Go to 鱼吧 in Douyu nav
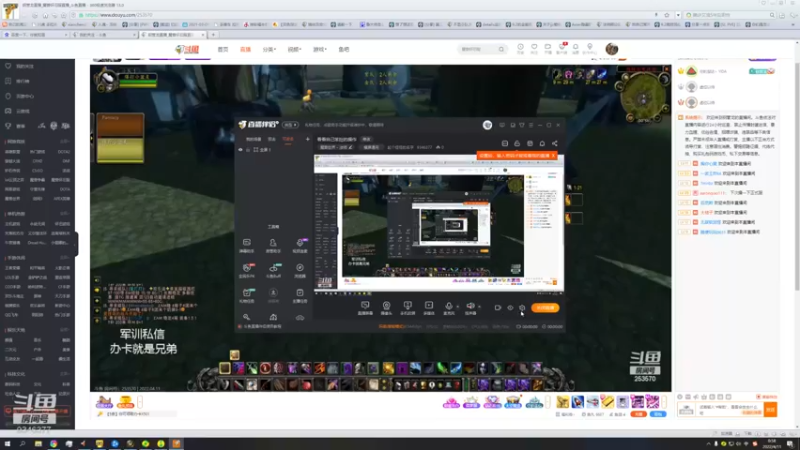800x450 pixels. (x=344, y=49)
